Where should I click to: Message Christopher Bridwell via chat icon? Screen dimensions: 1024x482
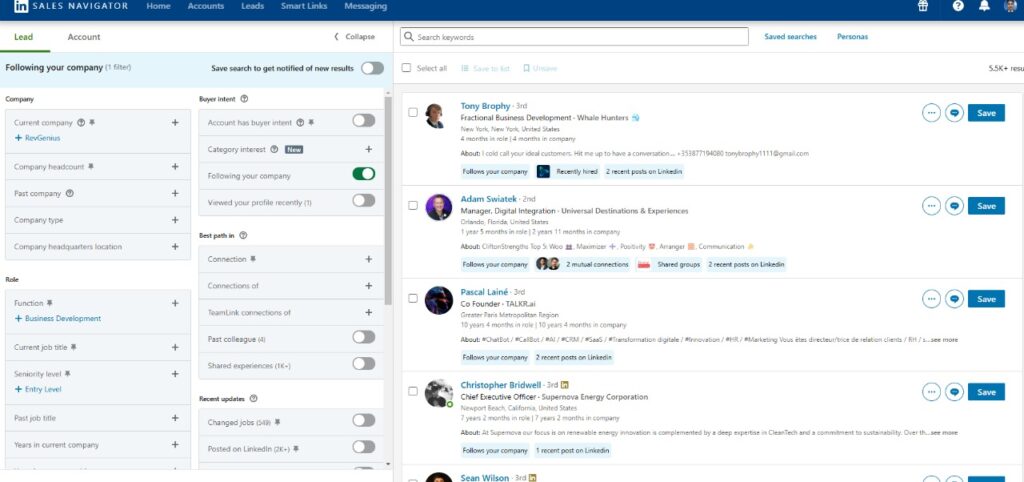954,392
